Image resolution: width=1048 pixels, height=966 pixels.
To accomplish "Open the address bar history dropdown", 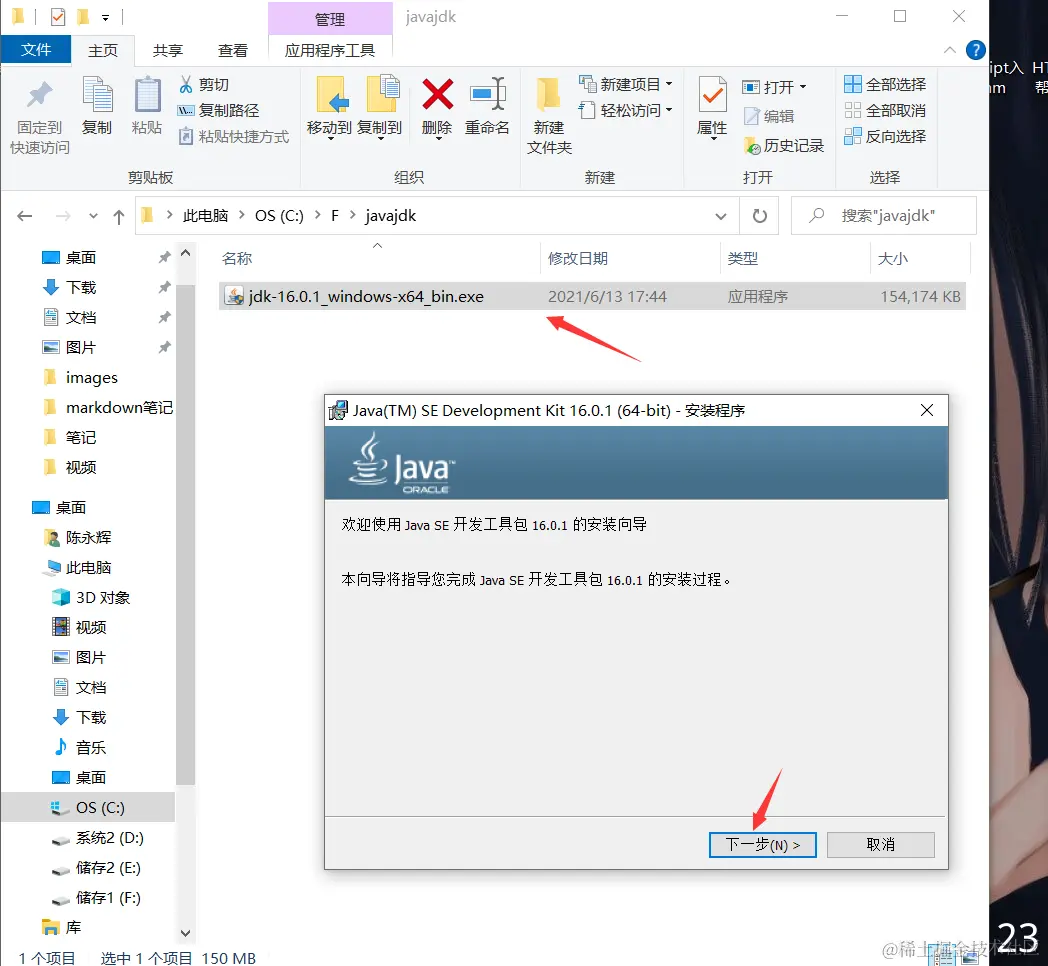I will click(720, 216).
